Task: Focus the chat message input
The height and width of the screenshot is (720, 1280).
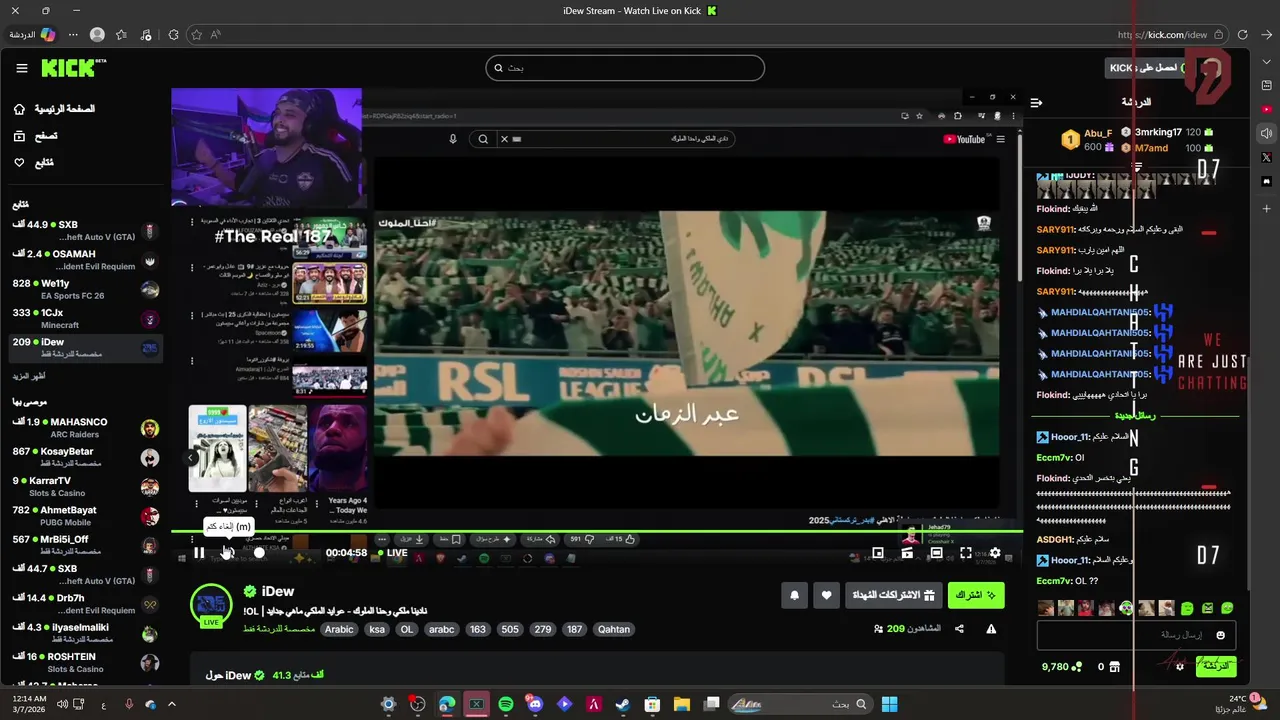Action: pyautogui.click(x=1135, y=635)
